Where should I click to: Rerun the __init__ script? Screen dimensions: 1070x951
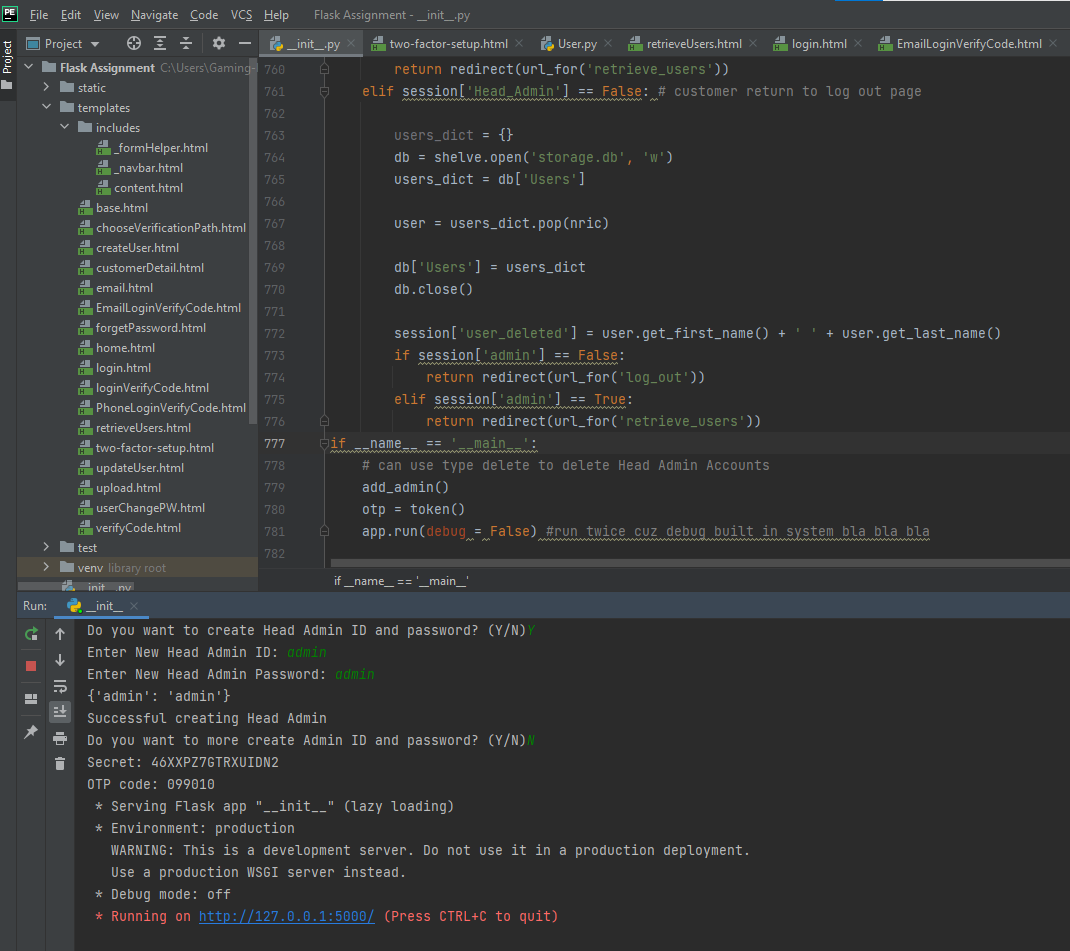[x=31, y=634]
